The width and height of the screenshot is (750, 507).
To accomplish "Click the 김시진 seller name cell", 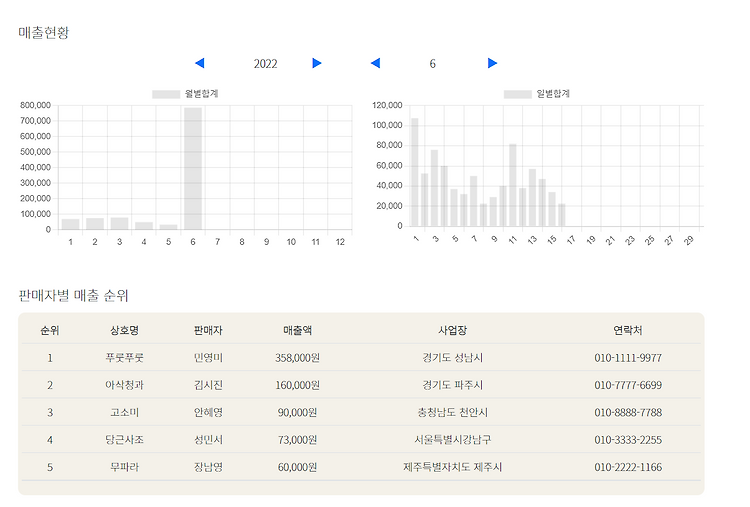I will coord(208,385).
